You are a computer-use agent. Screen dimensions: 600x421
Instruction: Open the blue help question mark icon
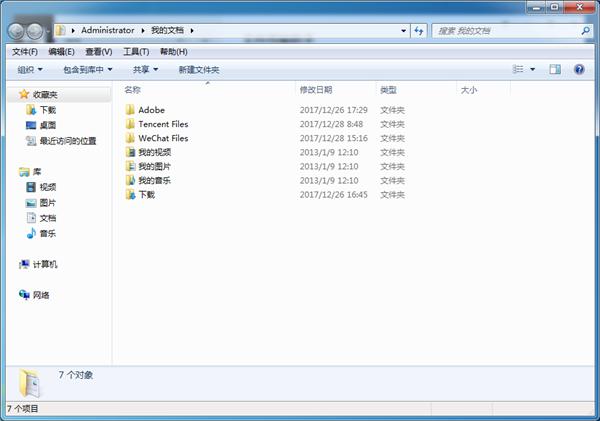(579, 69)
